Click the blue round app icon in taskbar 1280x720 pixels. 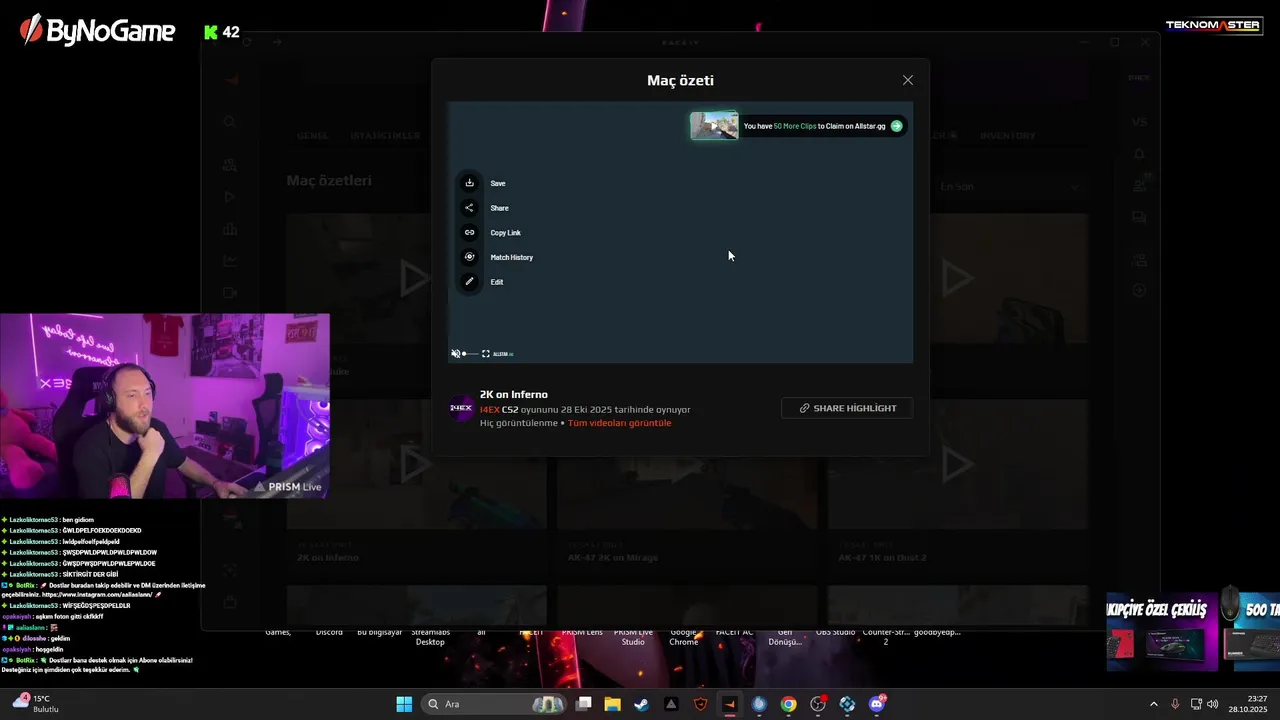[x=759, y=704]
